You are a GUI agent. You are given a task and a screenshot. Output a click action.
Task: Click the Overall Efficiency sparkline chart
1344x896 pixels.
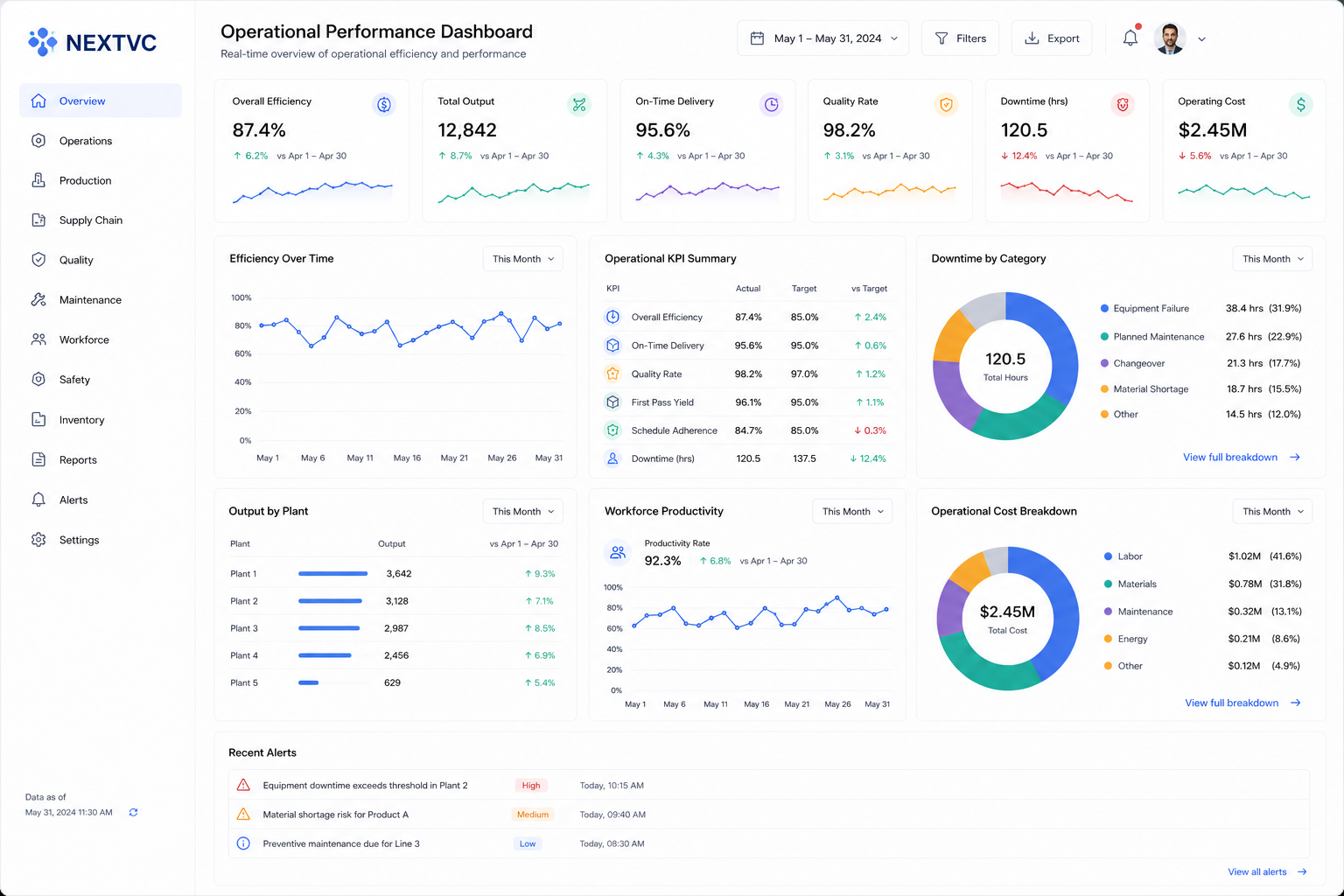(x=312, y=192)
